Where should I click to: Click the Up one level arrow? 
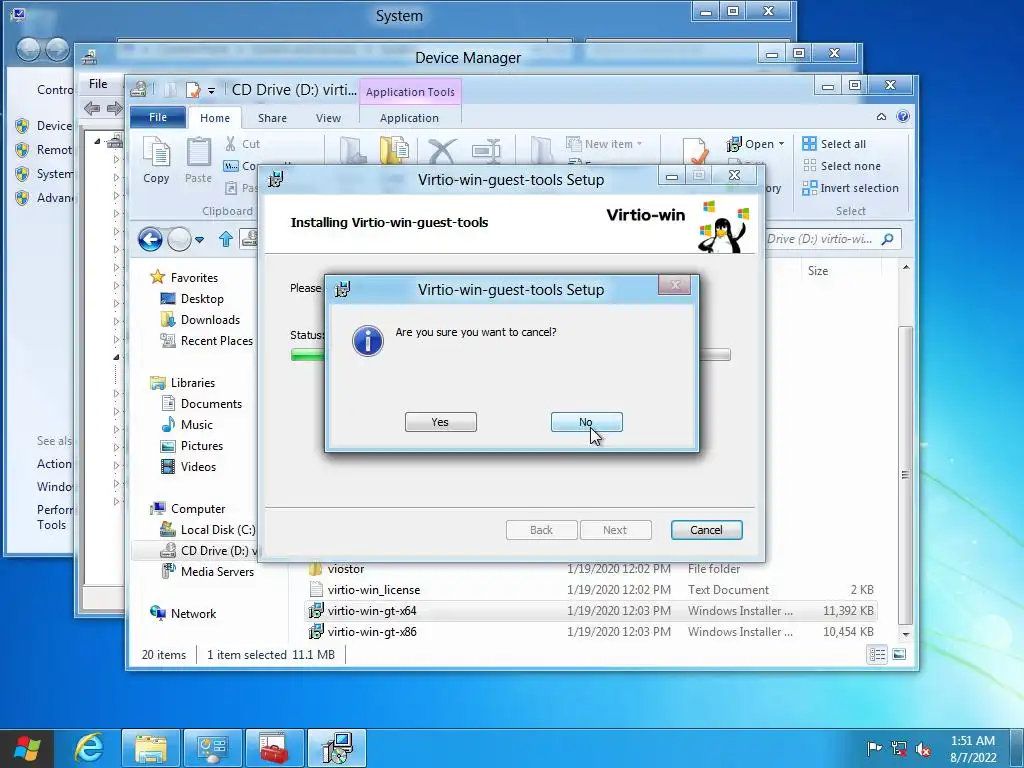point(226,239)
